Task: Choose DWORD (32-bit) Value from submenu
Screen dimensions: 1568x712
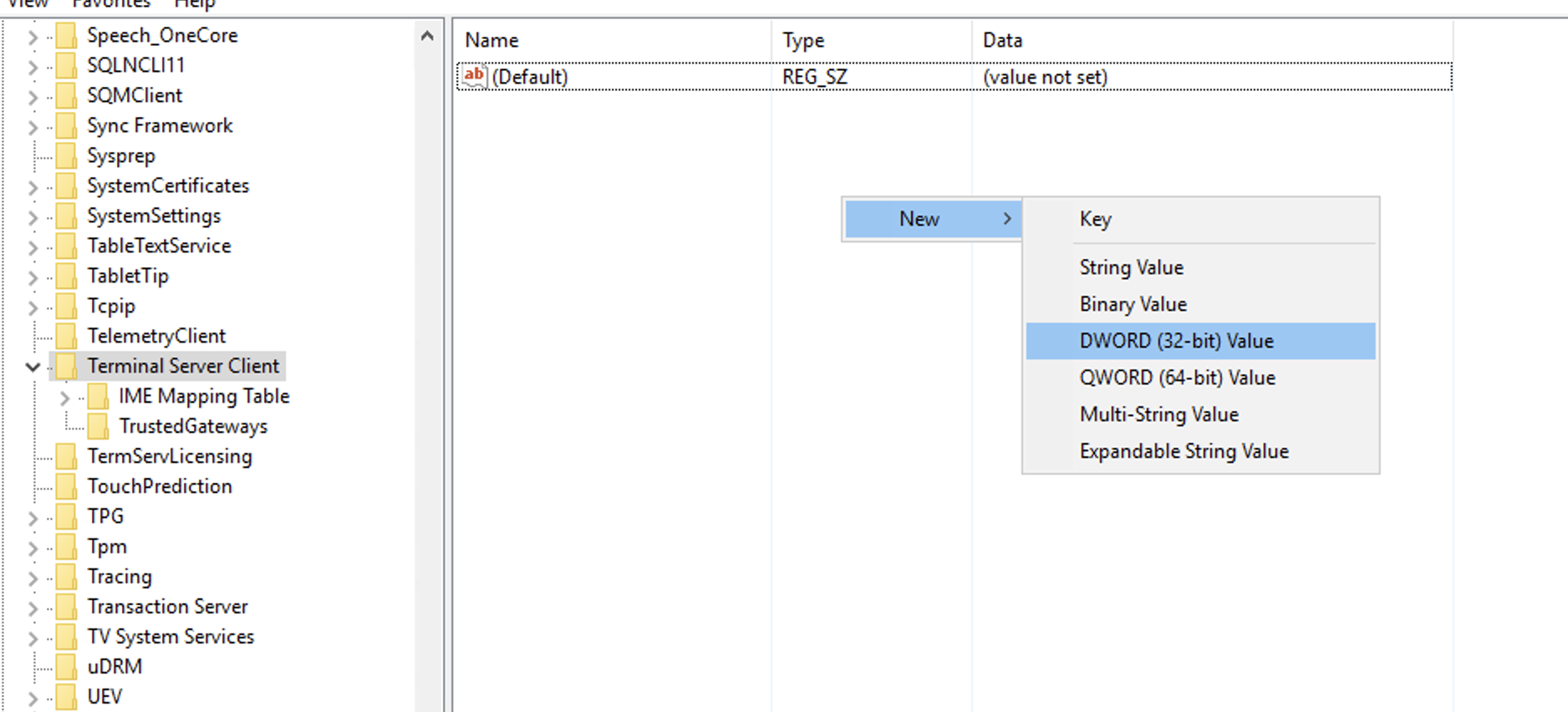Action: (x=1176, y=341)
